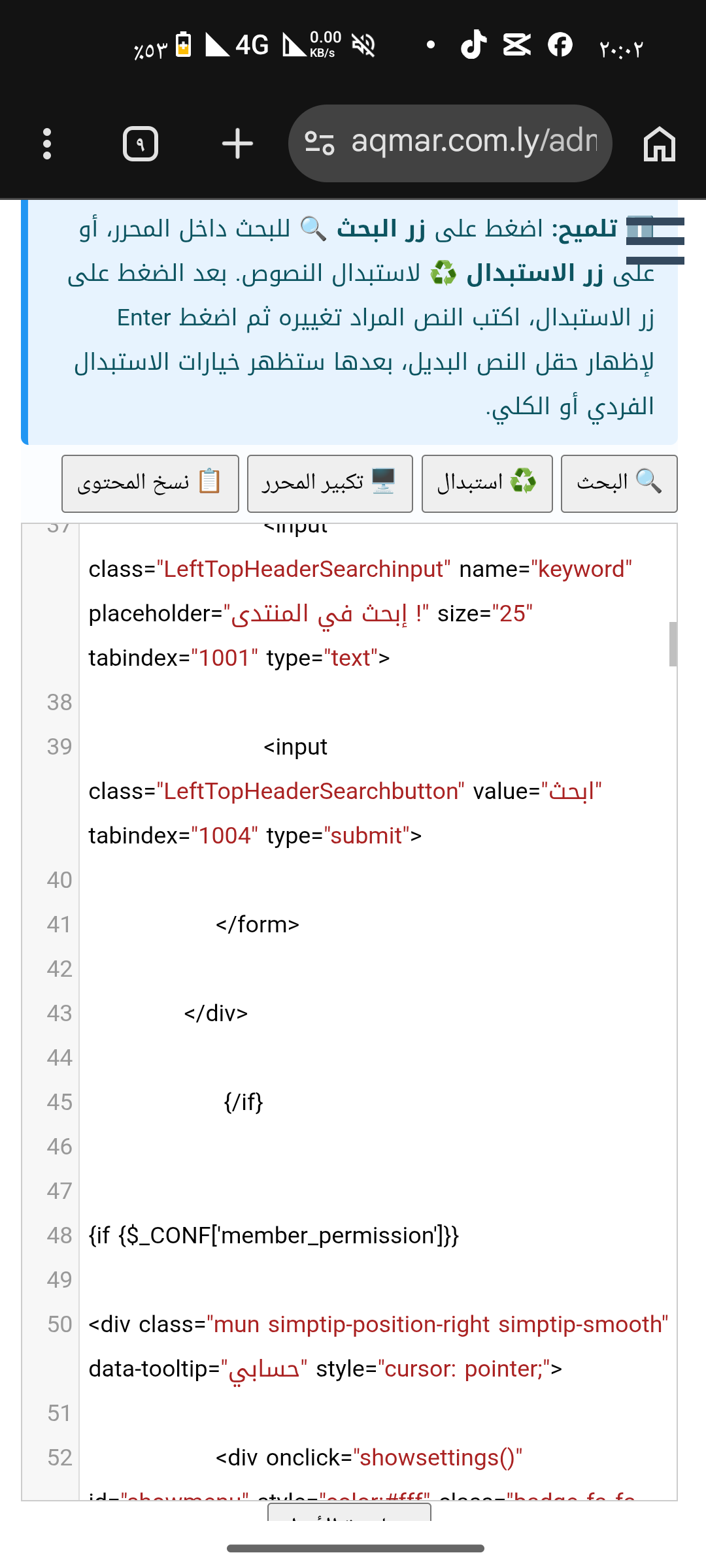Click line number 50 in gutter
The image size is (706, 1568).
coord(59,1324)
